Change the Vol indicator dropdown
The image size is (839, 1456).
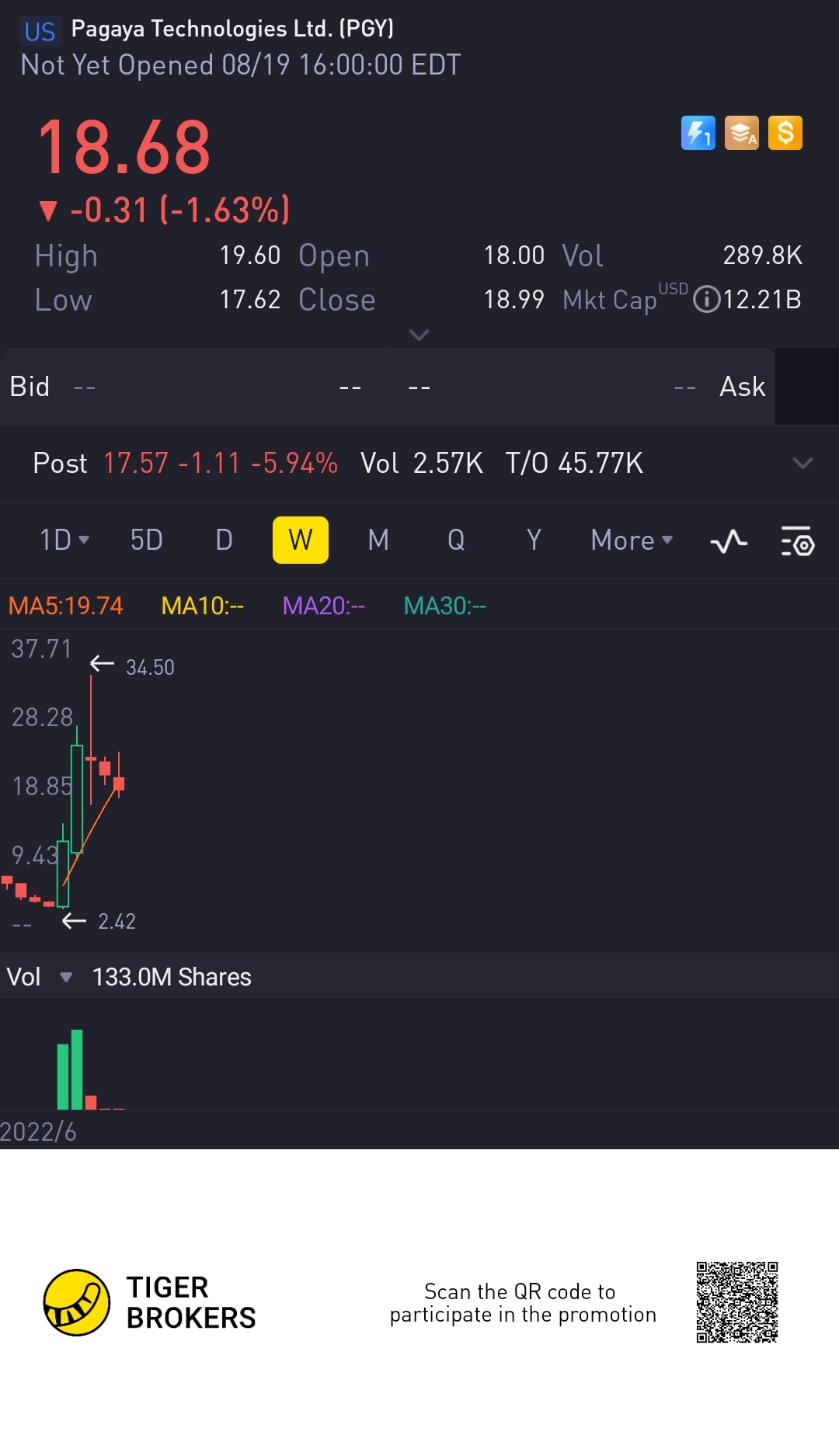click(66, 977)
